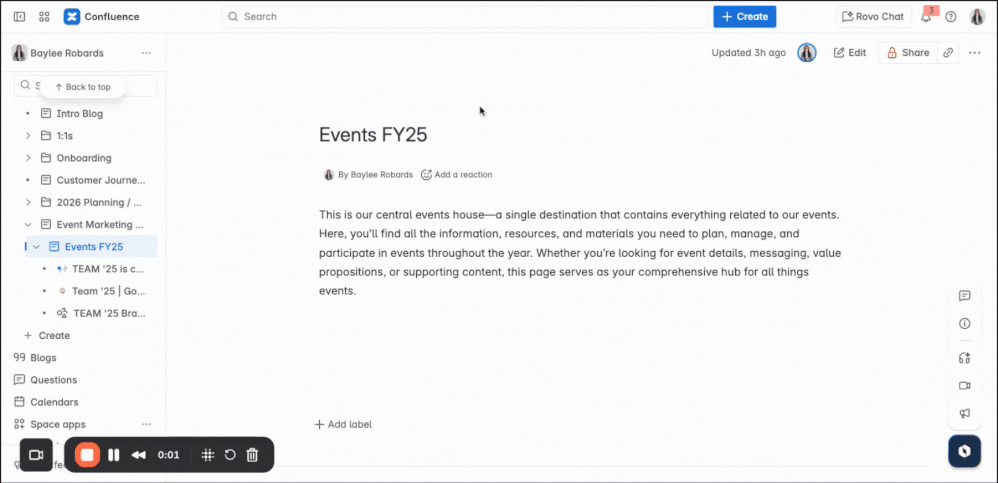This screenshot has height=483, width=998.
Task: Open the help question mark icon
Action: pos(951,17)
